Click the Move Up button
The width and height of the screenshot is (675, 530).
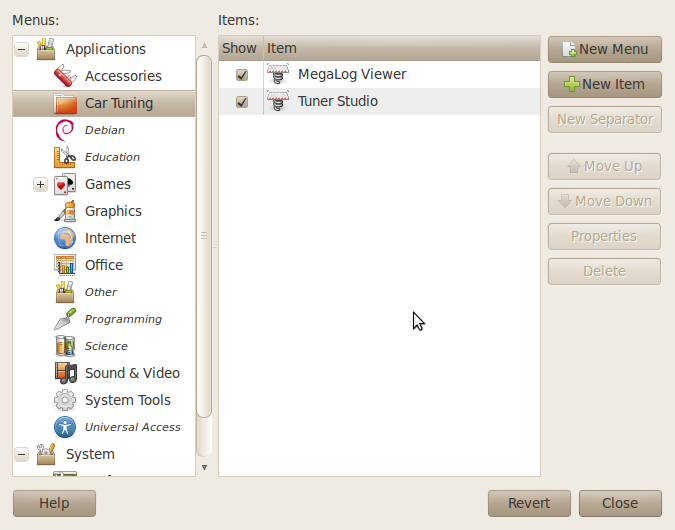[x=604, y=167]
